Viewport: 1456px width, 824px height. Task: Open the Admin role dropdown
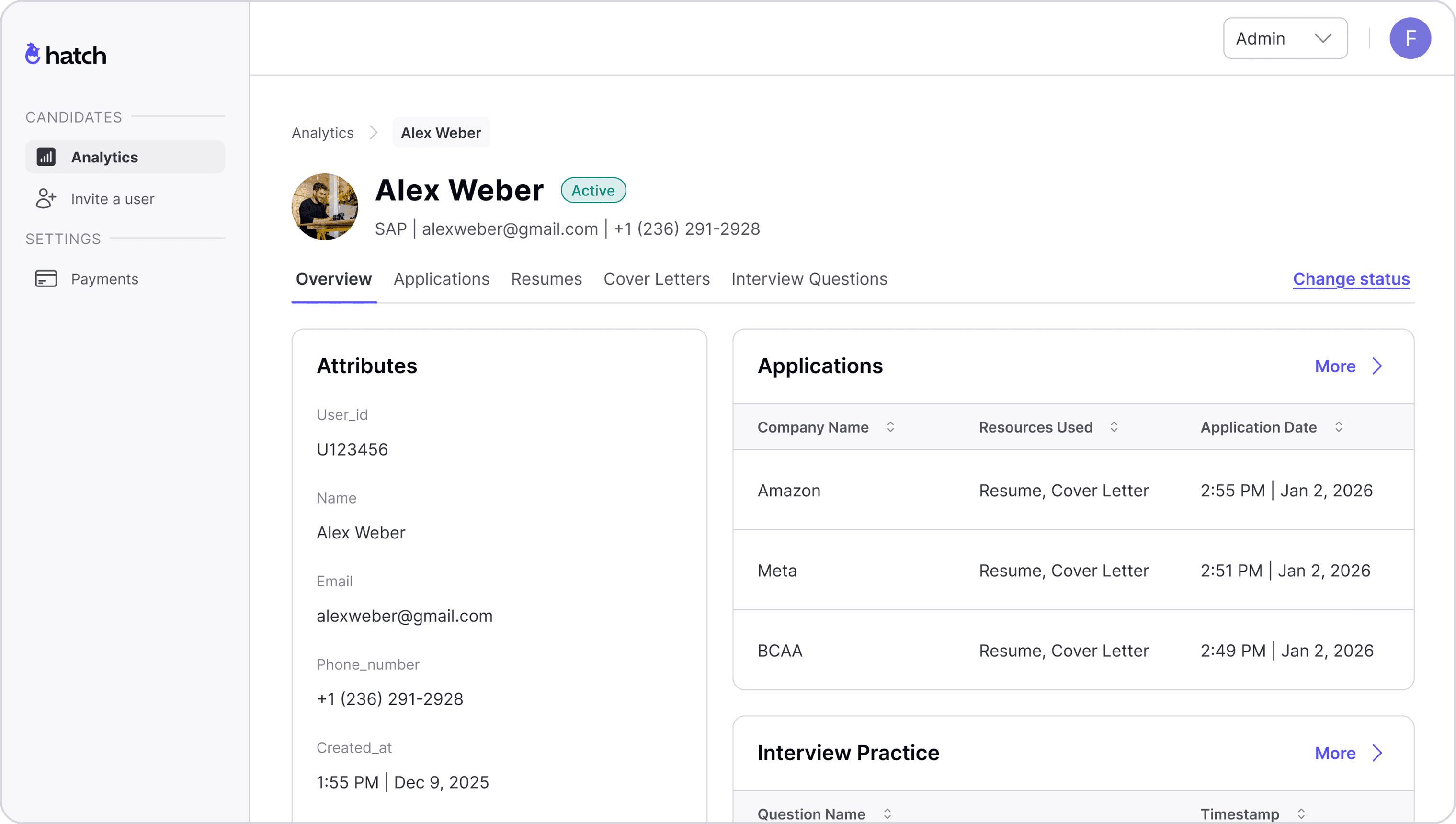click(1285, 38)
